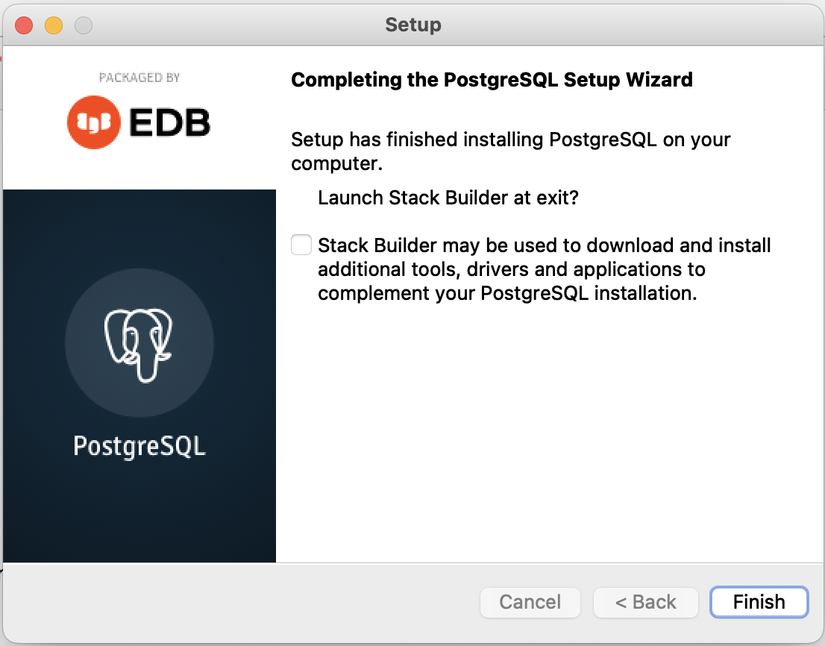This screenshot has height=646, width=825.
Task: Close the Setup window with red button
Action: click(23, 25)
